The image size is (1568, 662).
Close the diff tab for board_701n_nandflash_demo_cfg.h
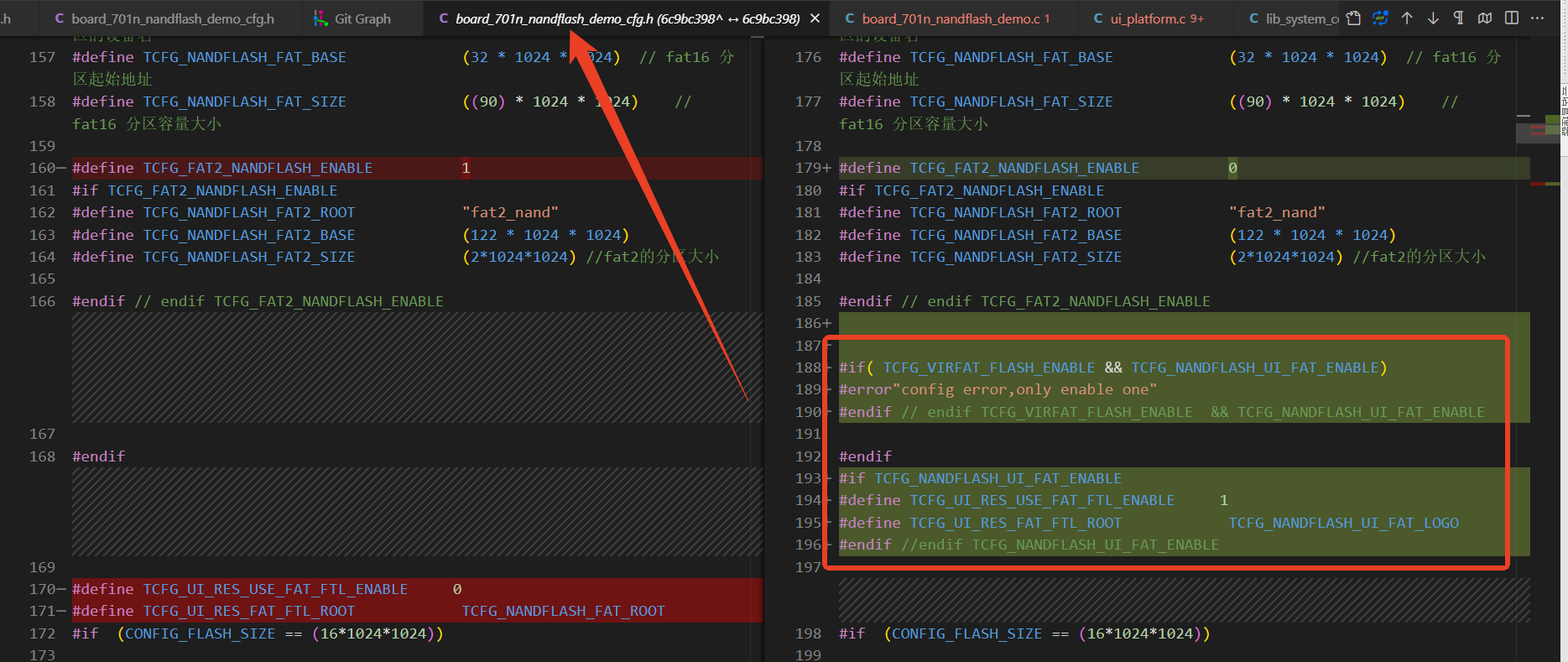point(815,18)
